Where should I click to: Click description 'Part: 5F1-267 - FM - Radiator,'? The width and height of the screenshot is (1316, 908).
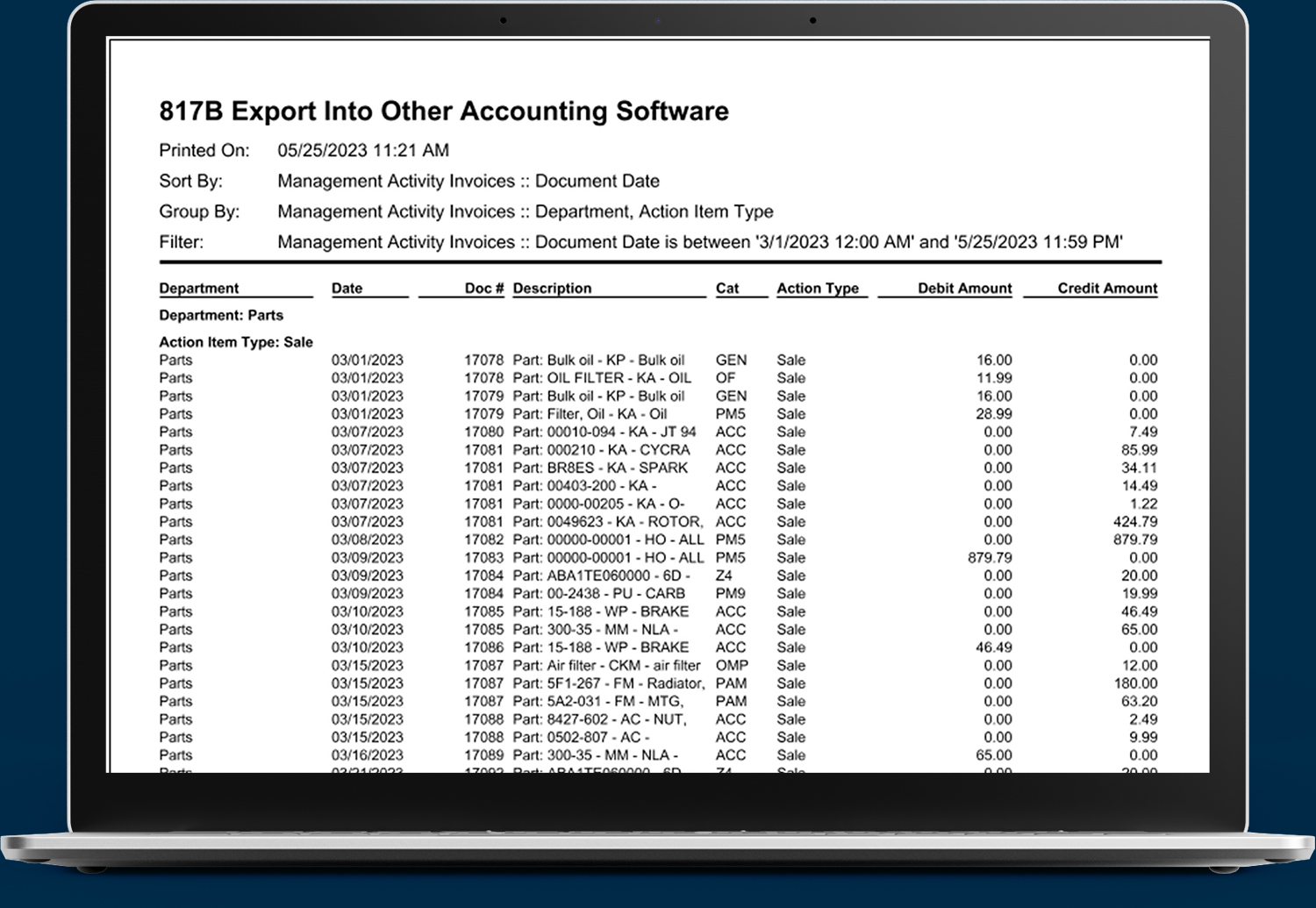[x=609, y=683]
